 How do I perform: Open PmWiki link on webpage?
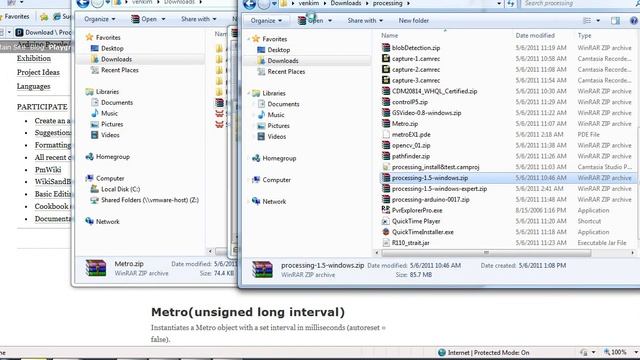48,170
